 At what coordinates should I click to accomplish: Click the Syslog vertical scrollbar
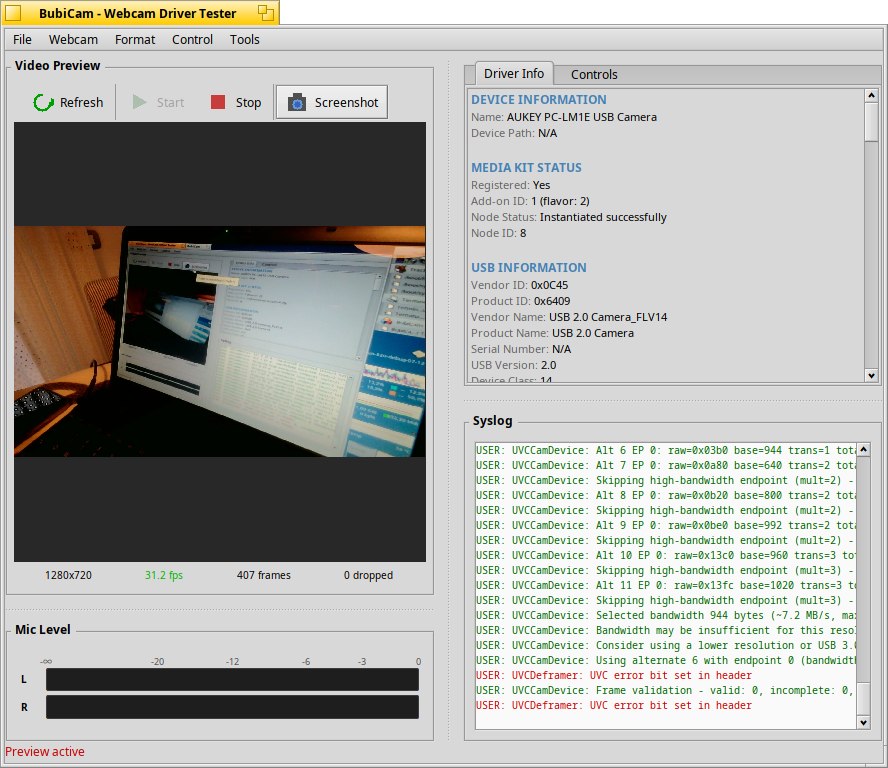click(864, 580)
